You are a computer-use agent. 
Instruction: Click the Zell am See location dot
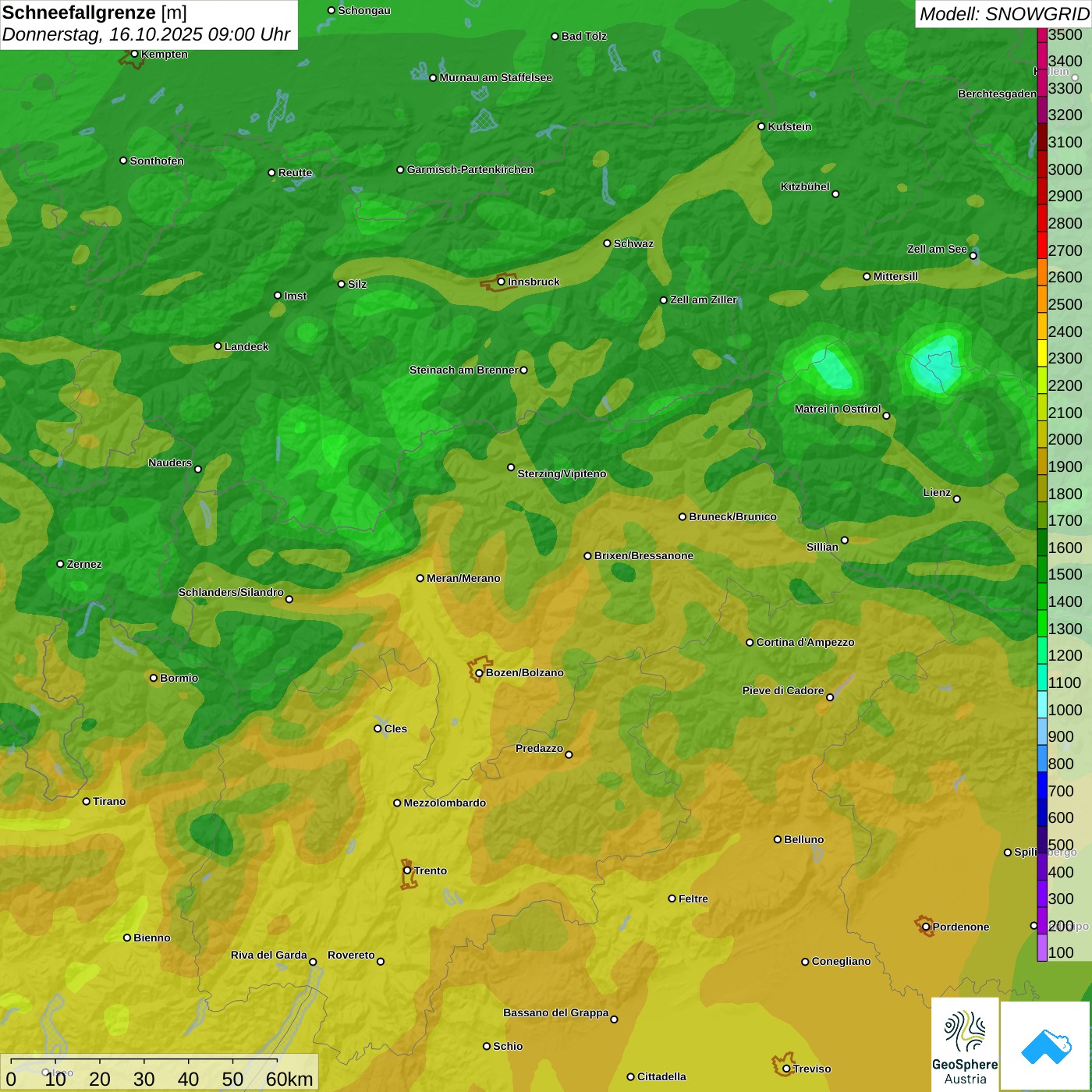coord(973,256)
